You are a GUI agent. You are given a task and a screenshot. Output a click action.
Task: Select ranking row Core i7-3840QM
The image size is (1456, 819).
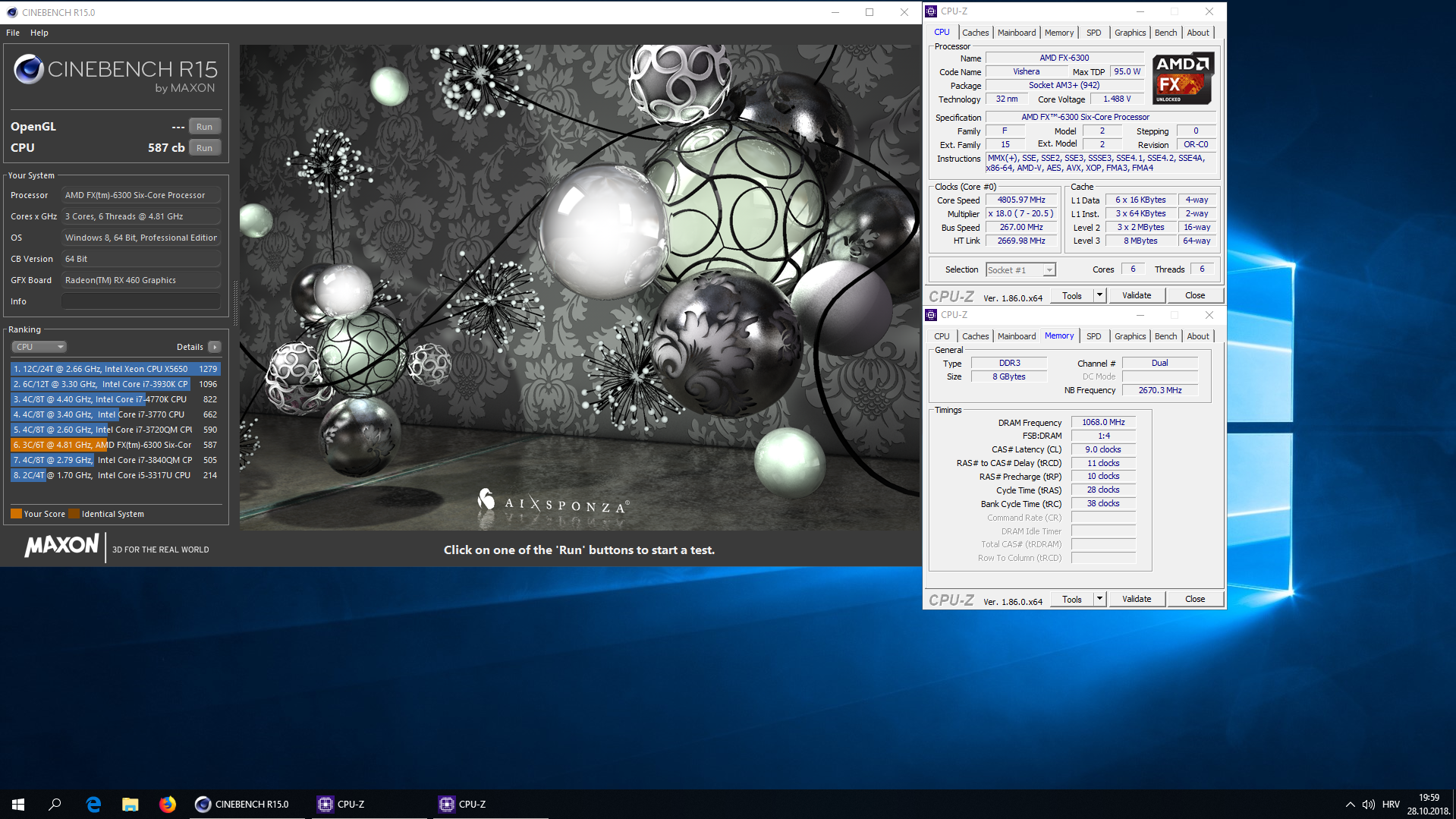[115, 460]
